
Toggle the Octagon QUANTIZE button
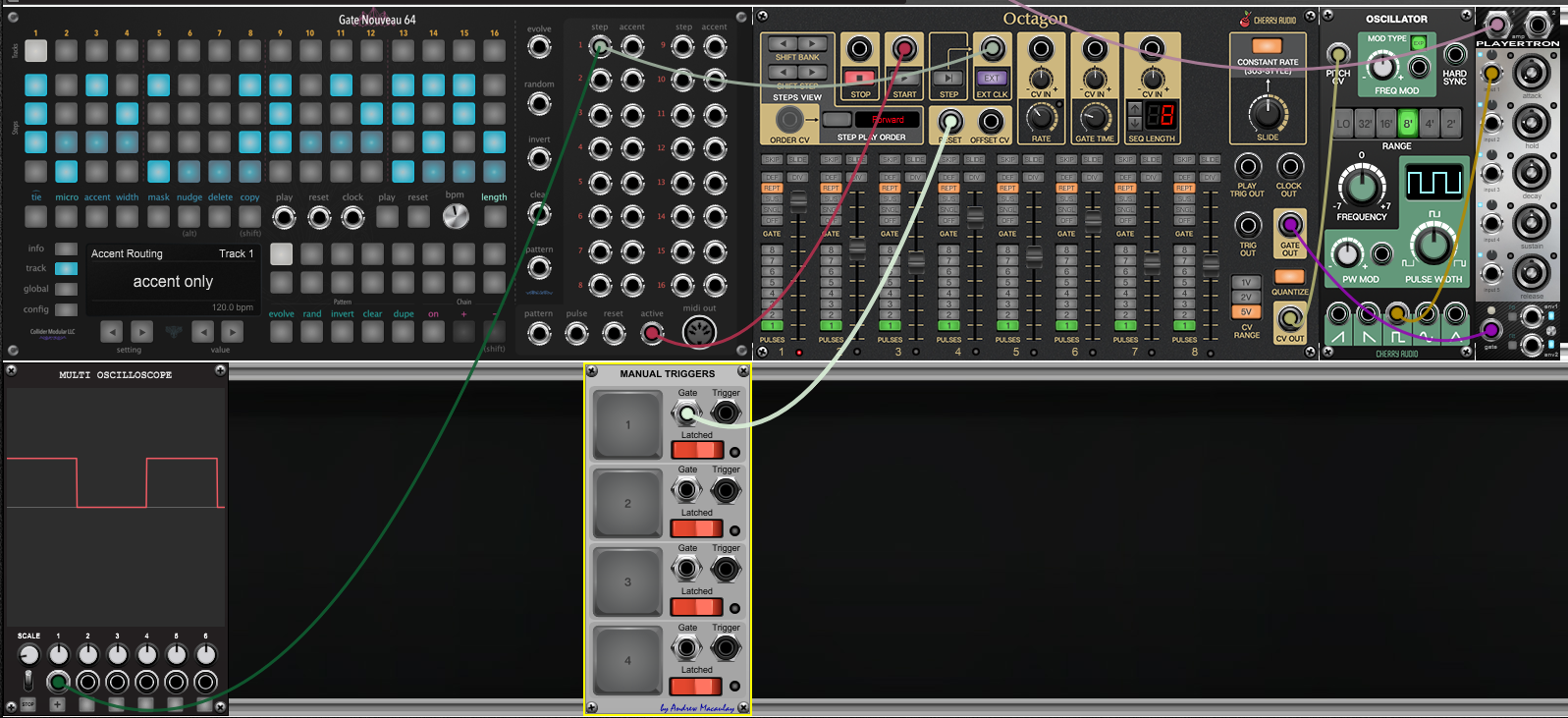1289,277
